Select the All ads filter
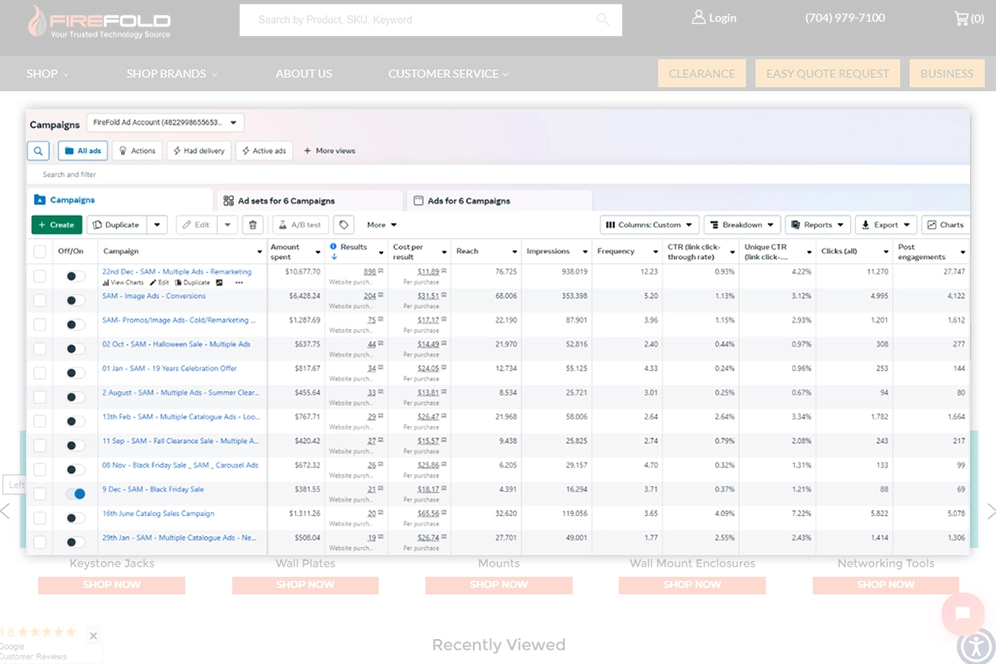 [83, 151]
